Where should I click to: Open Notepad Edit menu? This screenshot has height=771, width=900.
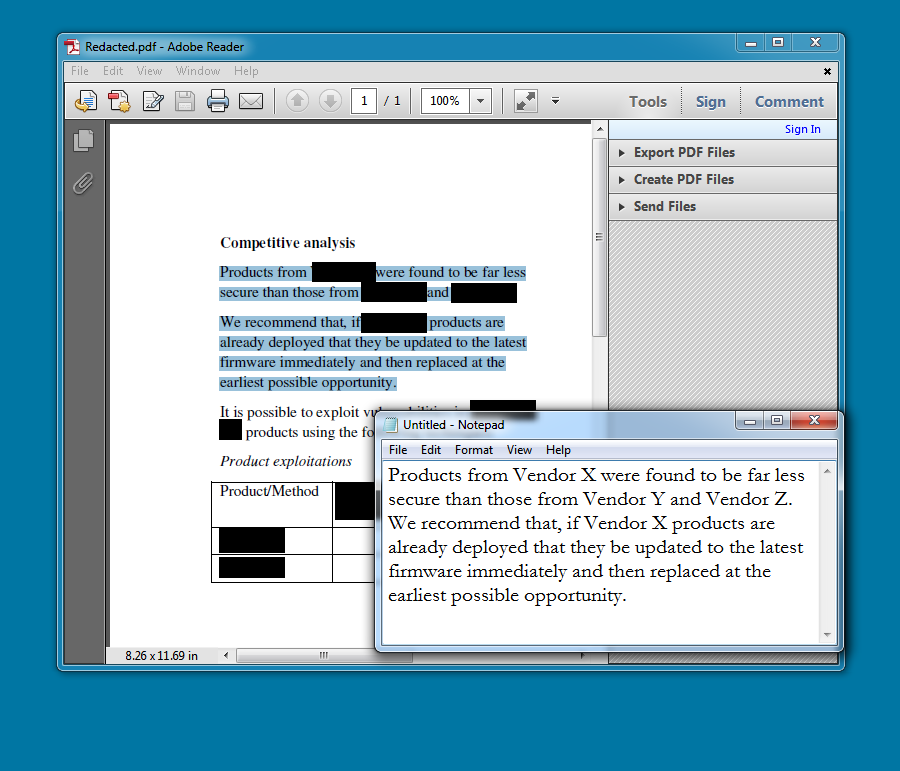[430, 450]
